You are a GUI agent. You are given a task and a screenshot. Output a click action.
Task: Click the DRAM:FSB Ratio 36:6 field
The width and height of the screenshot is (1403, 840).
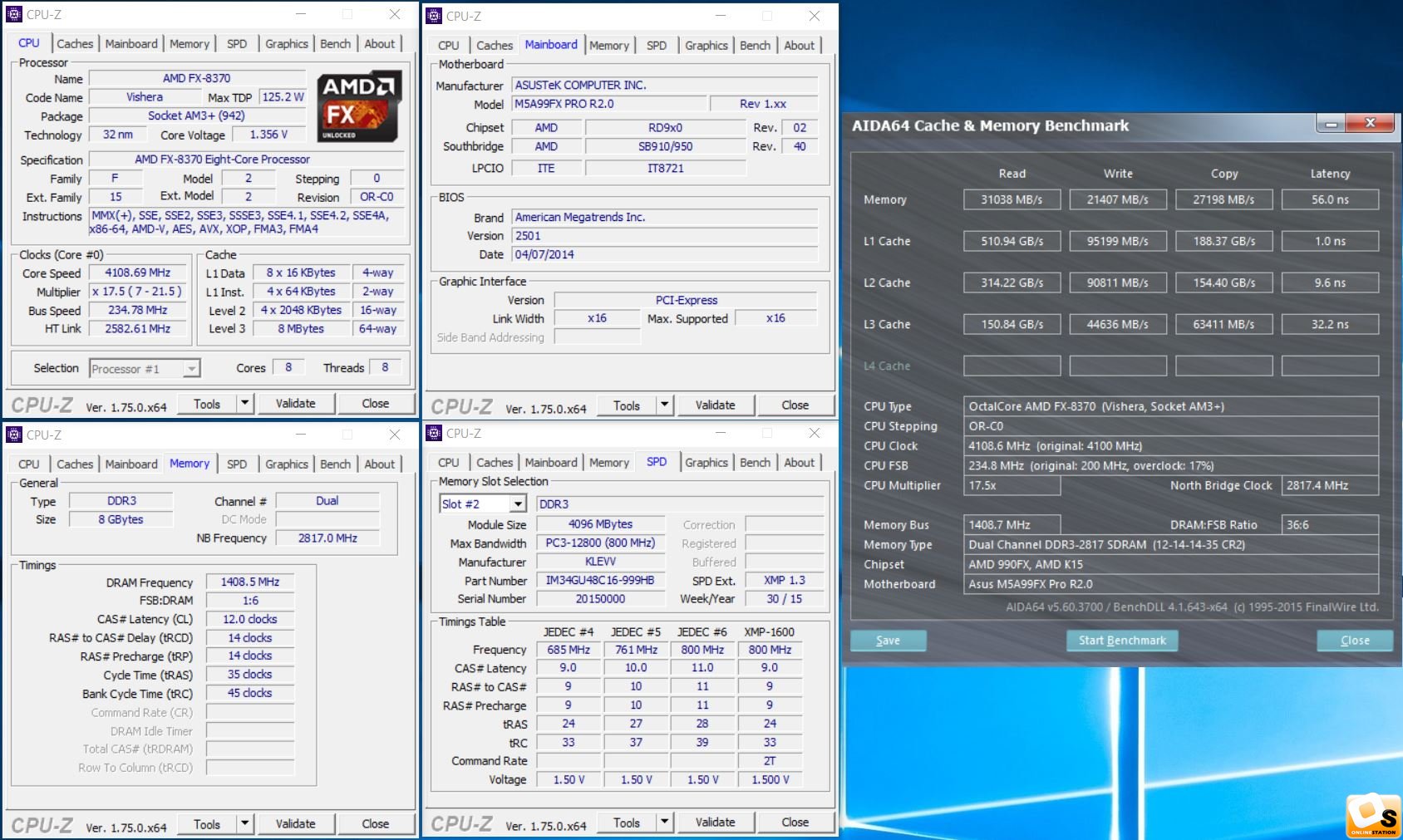1330,525
